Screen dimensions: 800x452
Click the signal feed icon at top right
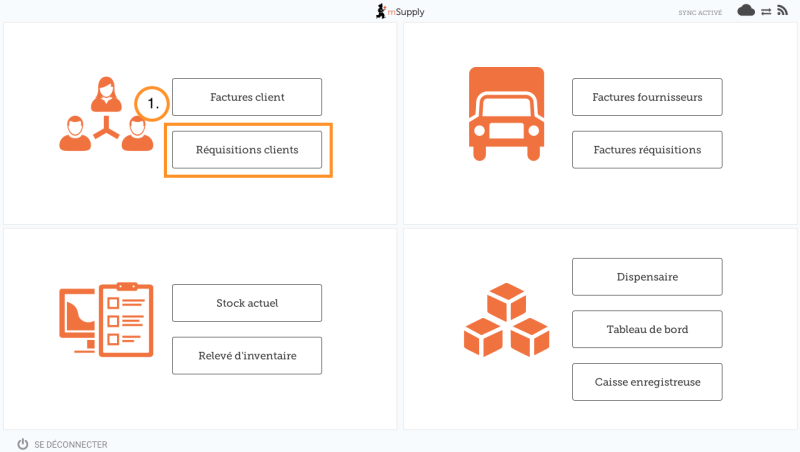[x=782, y=11]
